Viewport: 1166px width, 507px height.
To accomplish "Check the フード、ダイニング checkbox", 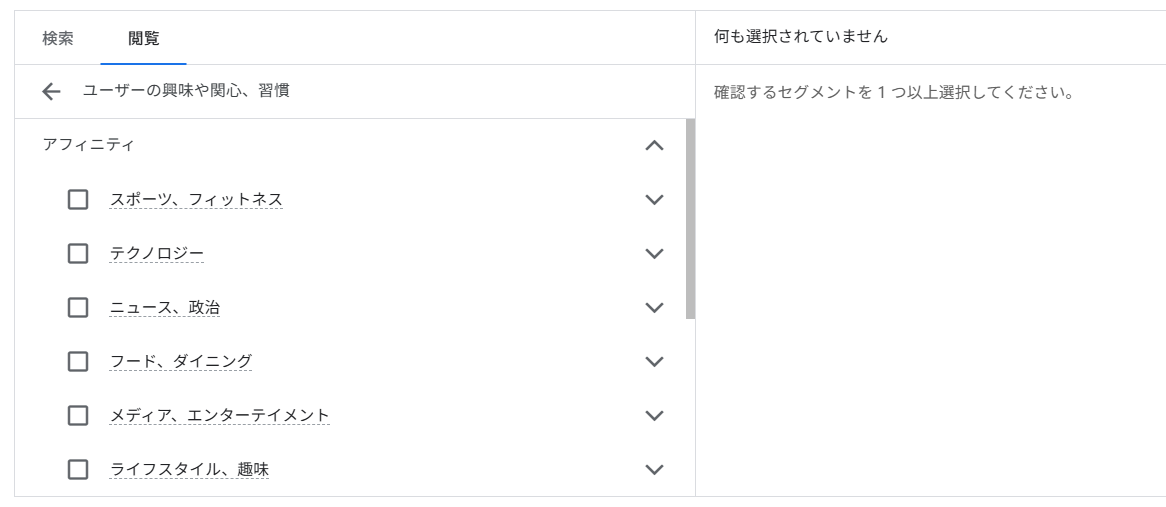I will pyautogui.click(x=78, y=361).
